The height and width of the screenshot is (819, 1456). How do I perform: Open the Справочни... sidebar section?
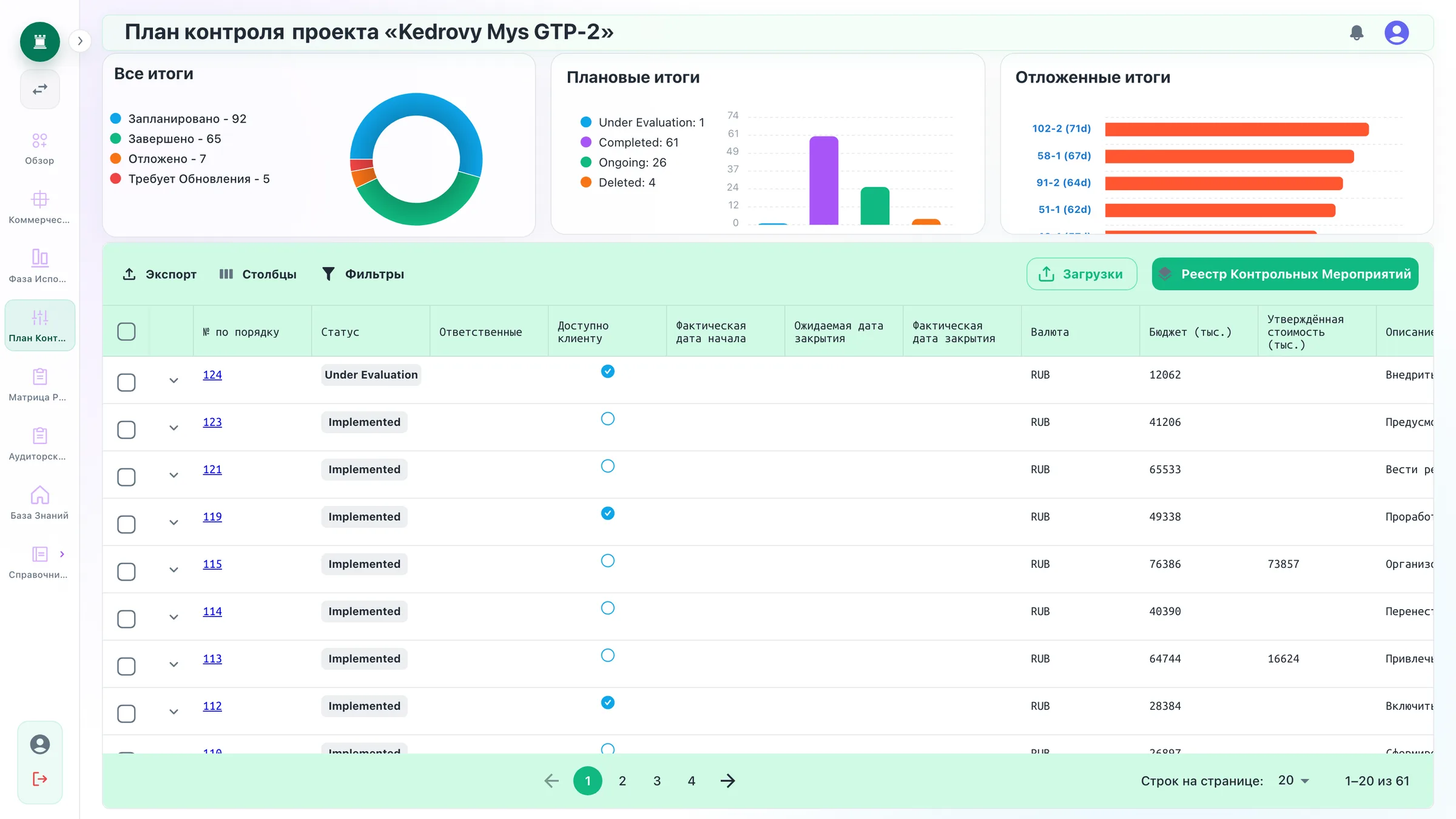click(x=39, y=562)
